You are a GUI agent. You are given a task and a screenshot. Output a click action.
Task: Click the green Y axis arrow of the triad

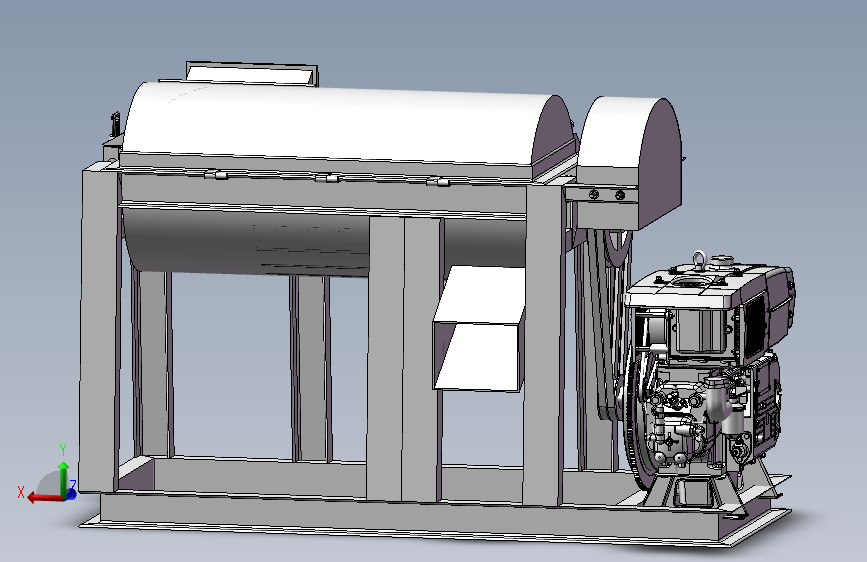[63, 479]
